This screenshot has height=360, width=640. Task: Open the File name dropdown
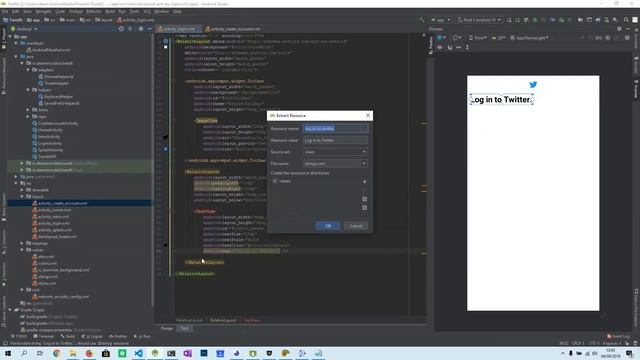pyautogui.click(x=335, y=164)
